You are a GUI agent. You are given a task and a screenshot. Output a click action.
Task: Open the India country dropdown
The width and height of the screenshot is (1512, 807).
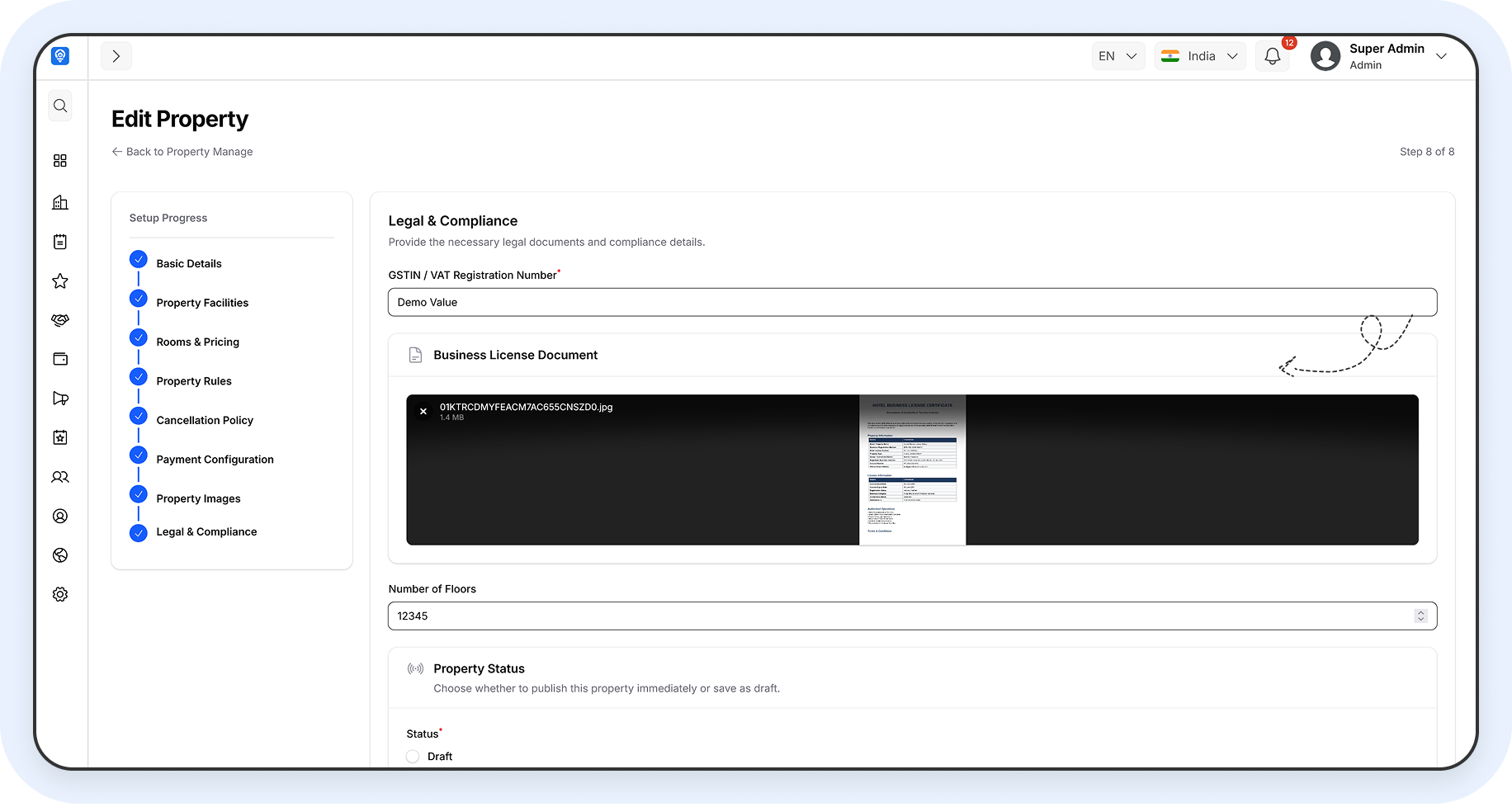pyautogui.click(x=1200, y=56)
